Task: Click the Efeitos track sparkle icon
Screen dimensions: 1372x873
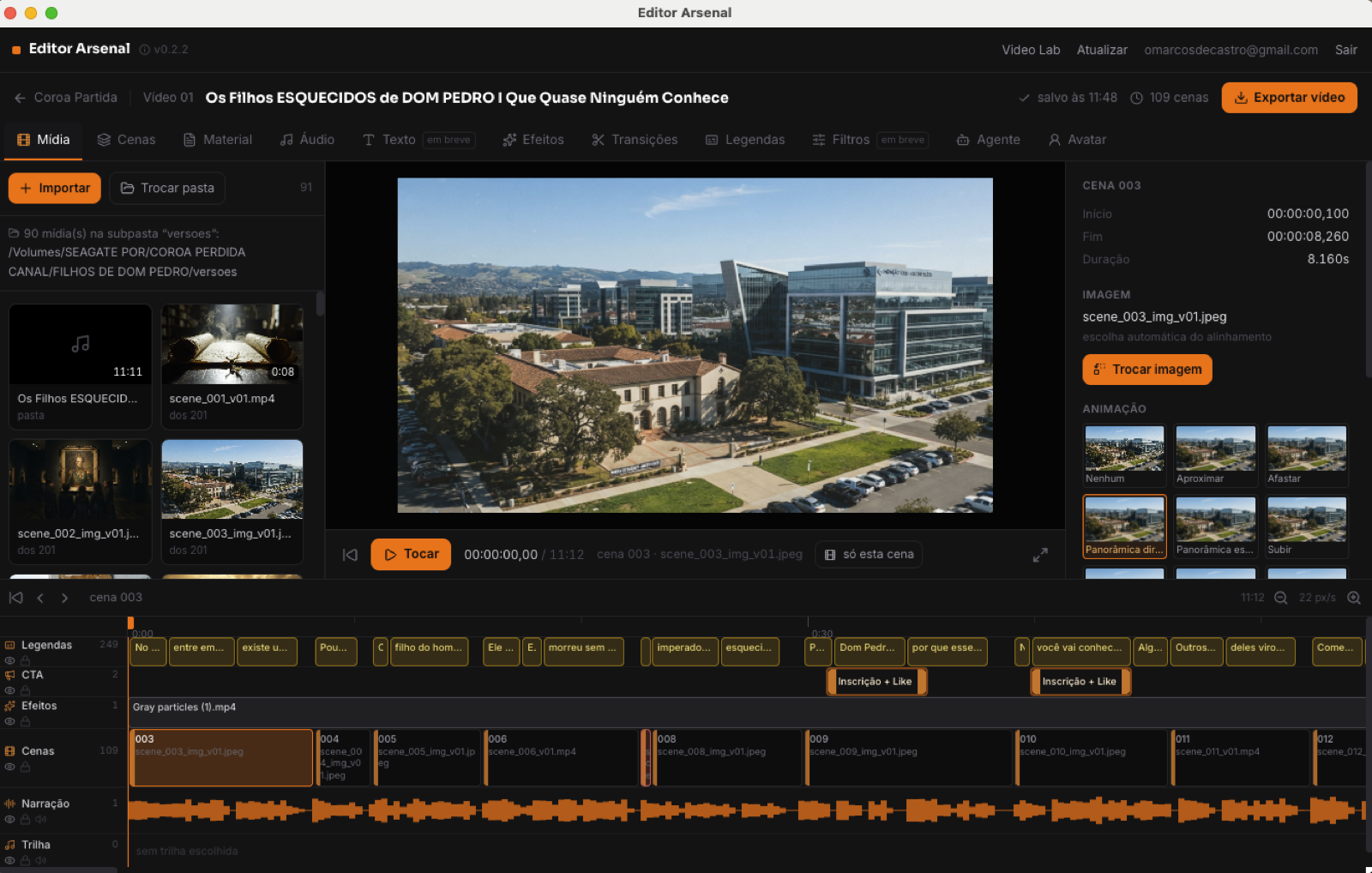Action: 10,706
